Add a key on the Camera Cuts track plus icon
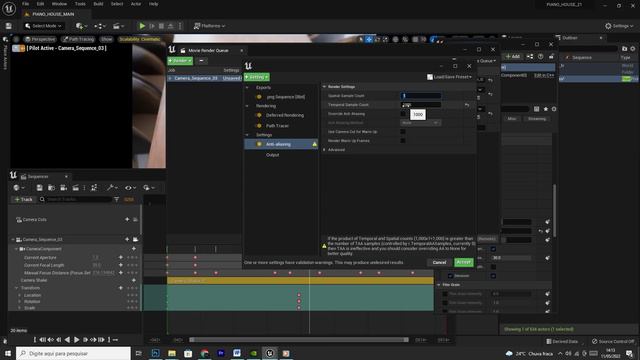640x360 pixels. click(127, 220)
